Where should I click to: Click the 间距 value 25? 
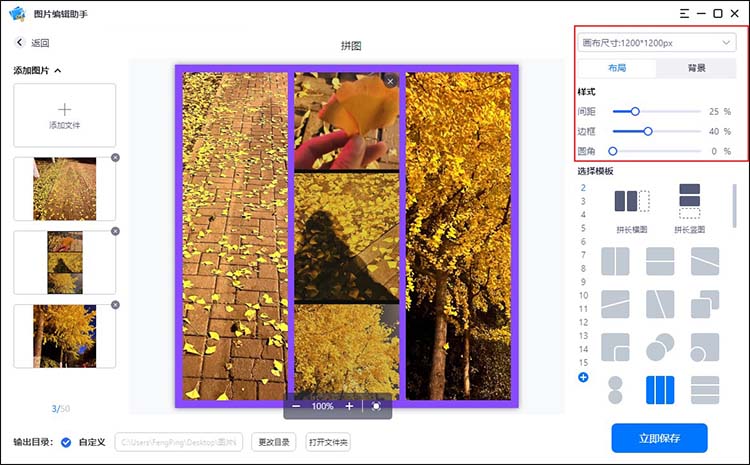(x=714, y=111)
